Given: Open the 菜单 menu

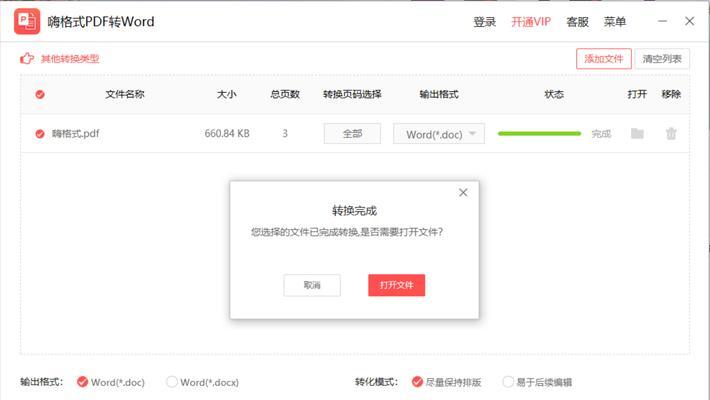Looking at the screenshot, I should point(614,22).
